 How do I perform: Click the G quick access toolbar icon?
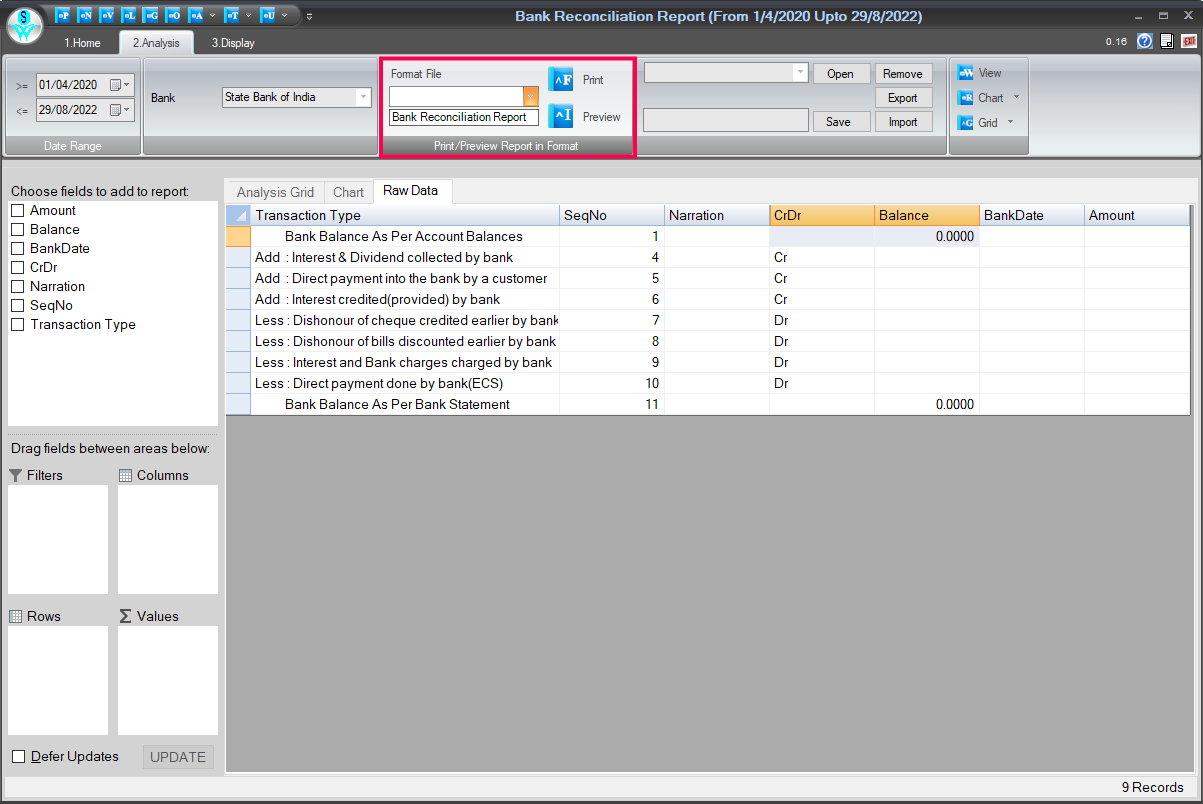151,15
